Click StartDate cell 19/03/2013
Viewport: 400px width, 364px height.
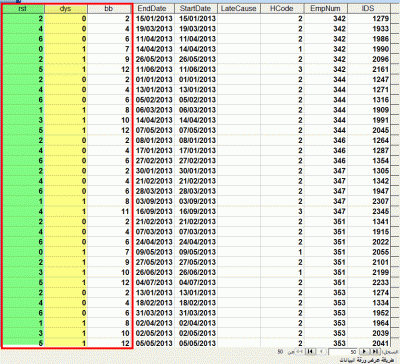click(x=197, y=29)
